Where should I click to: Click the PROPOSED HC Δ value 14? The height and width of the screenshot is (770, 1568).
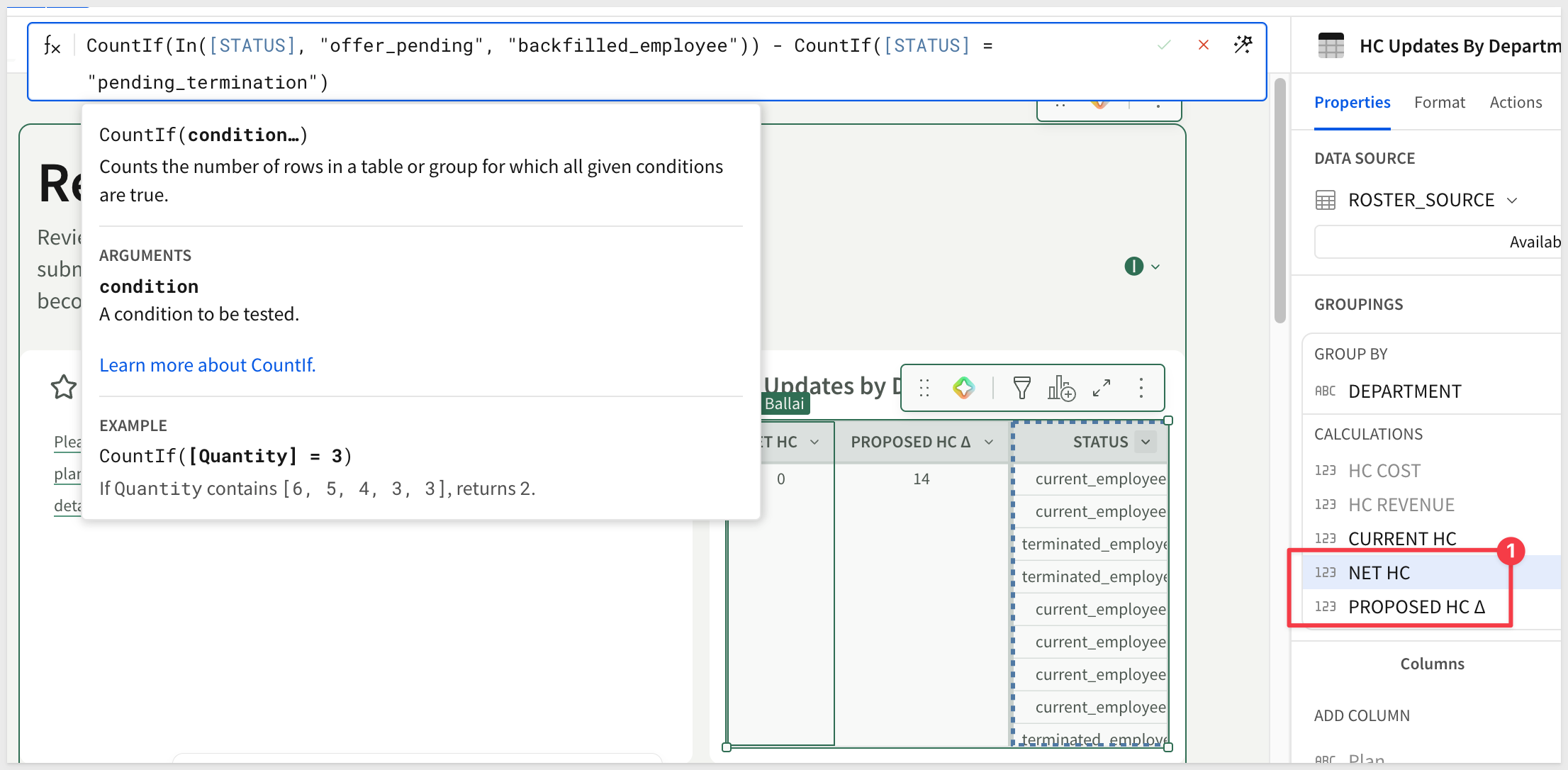tap(921, 479)
